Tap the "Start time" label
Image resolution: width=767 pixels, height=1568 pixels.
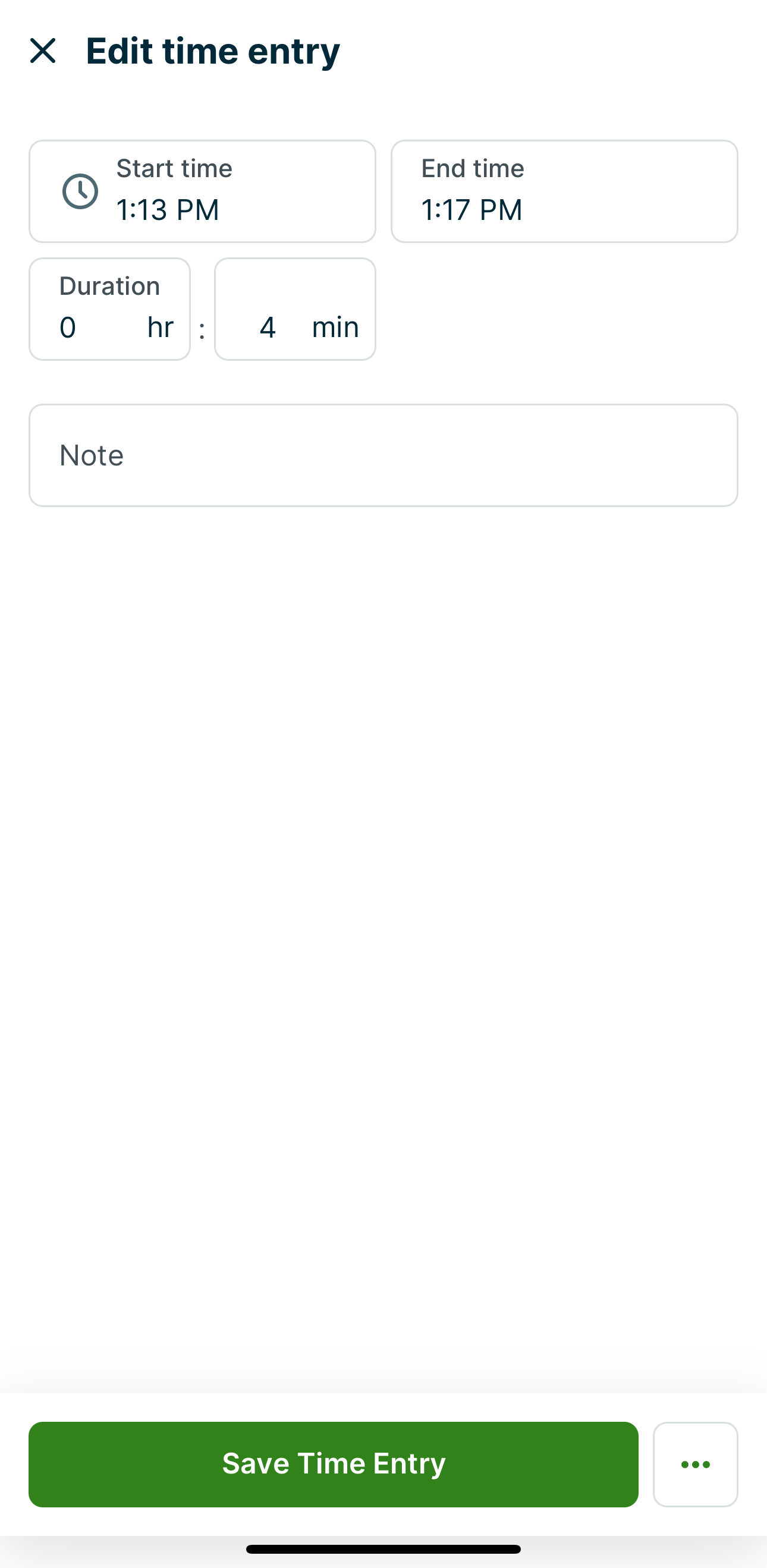coord(174,169)
